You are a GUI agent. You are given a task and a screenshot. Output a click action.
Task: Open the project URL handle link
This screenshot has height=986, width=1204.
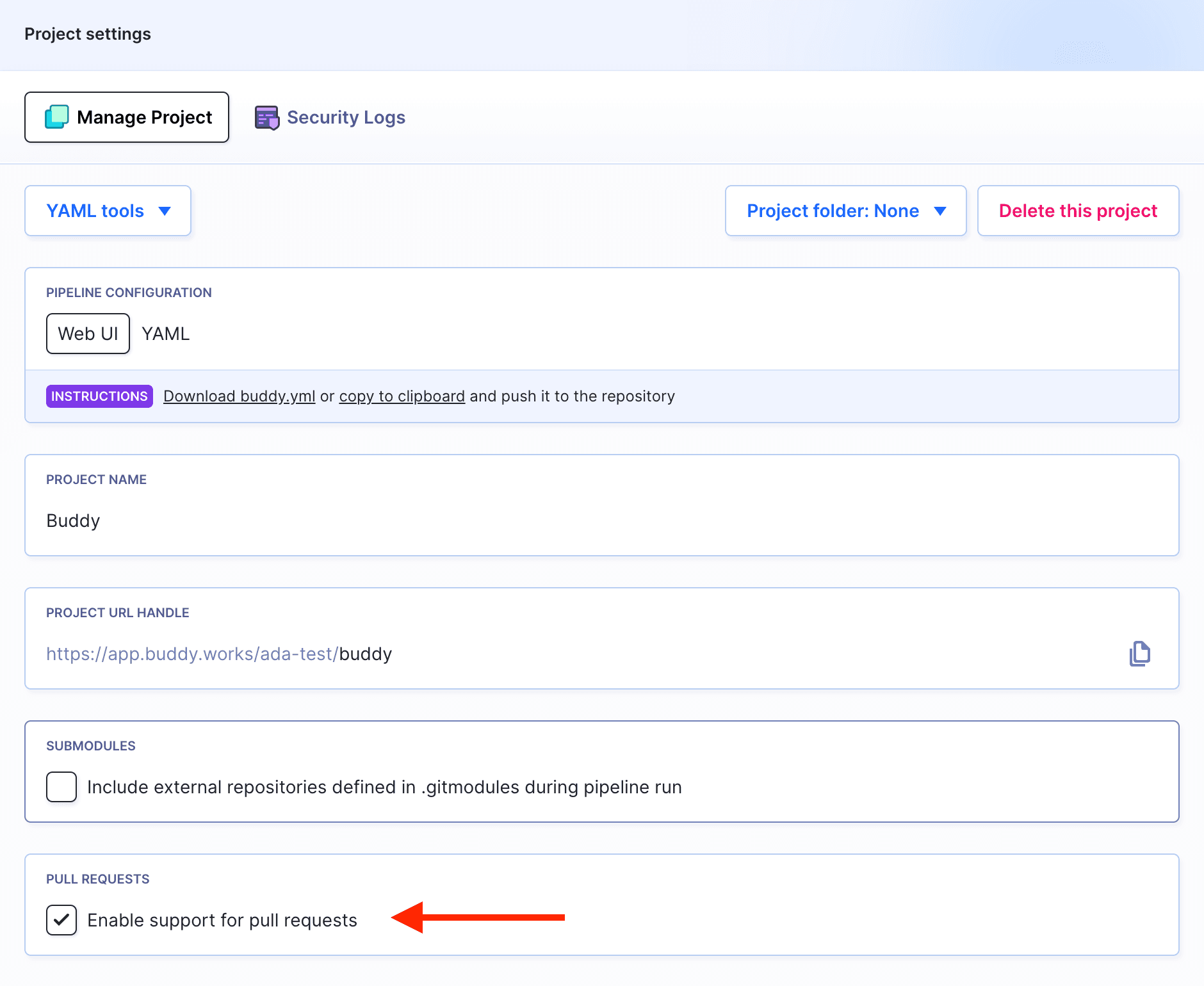click(219, 654)
